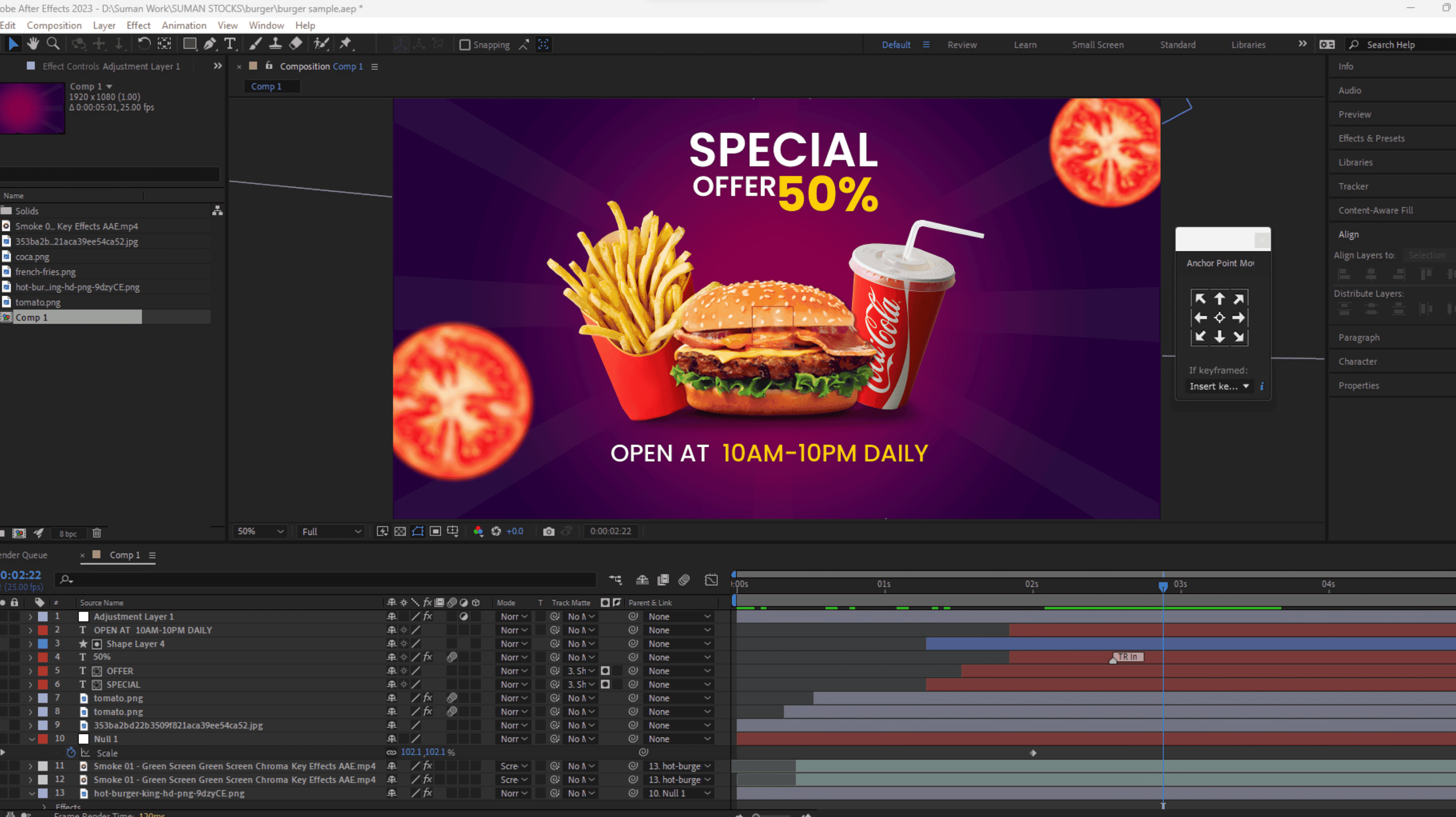Select the Eraser tool
The height and width of the screenshot is (817, 1456).
[296, 44]
